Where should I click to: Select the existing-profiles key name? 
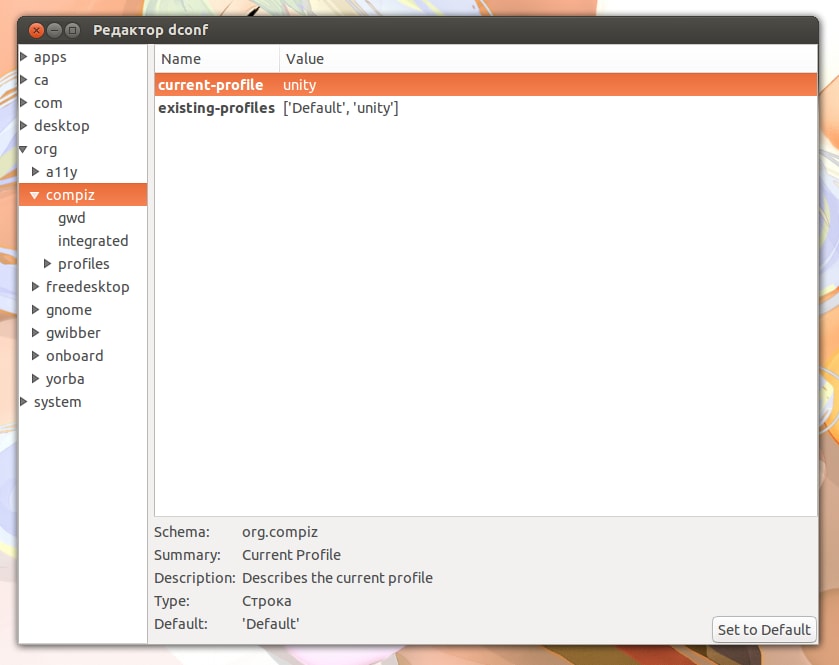[216, 108]
